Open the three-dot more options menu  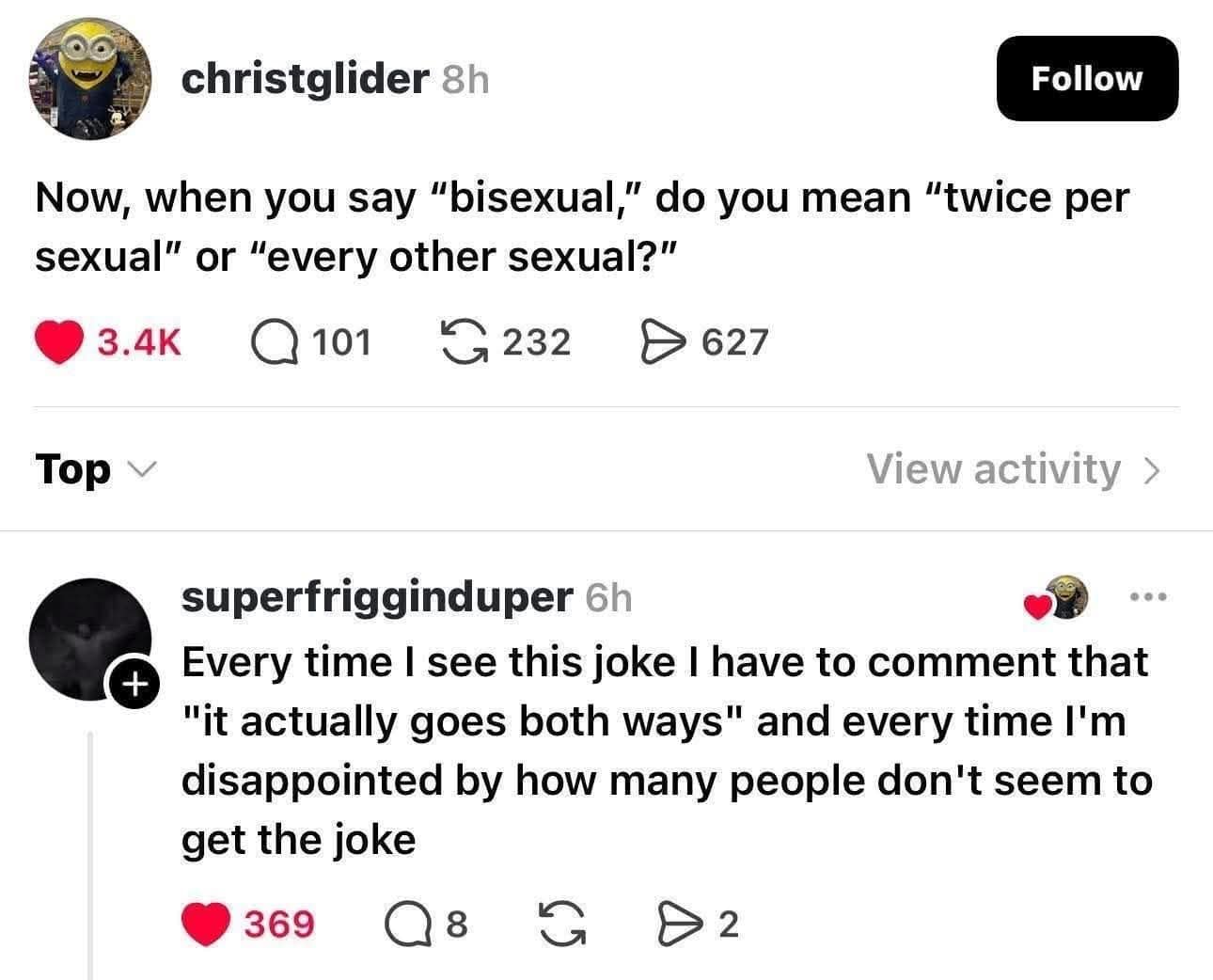pyautogui.click(x=1147, y=596)
